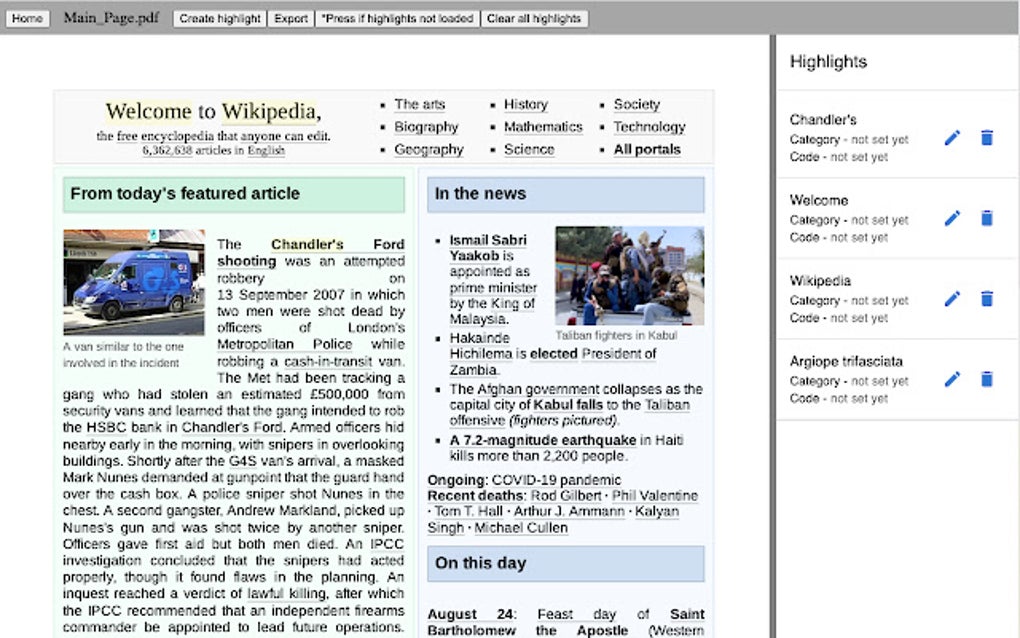Open the Technology portal link
The image size is (1020, 638).
coord(649,127)
